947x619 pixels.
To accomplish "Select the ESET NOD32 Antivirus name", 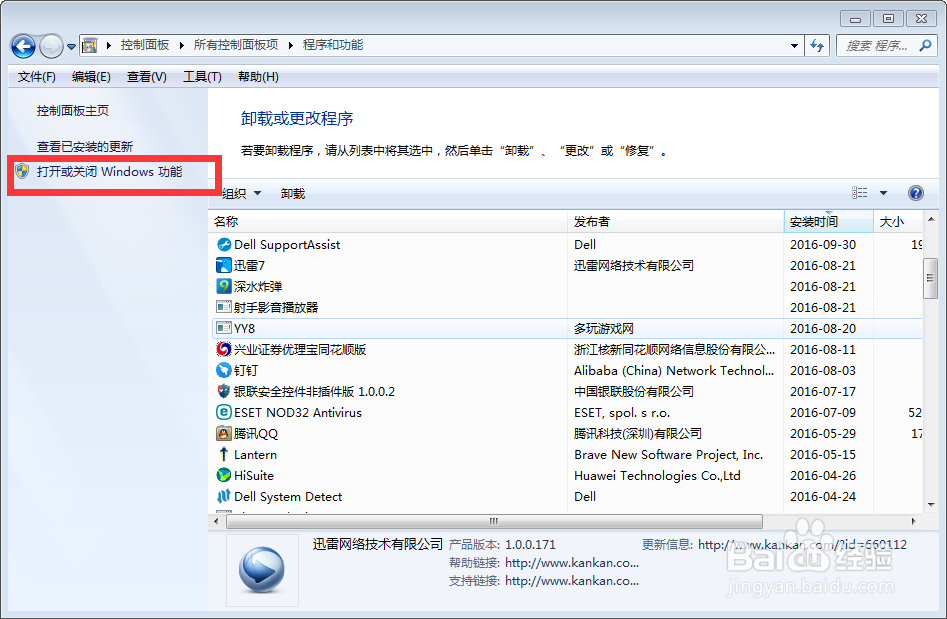I will point(298,412).
